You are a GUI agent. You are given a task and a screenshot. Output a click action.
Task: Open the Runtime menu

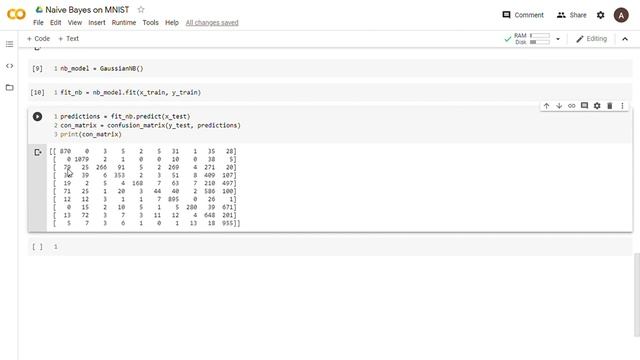(x=124, y=23)
